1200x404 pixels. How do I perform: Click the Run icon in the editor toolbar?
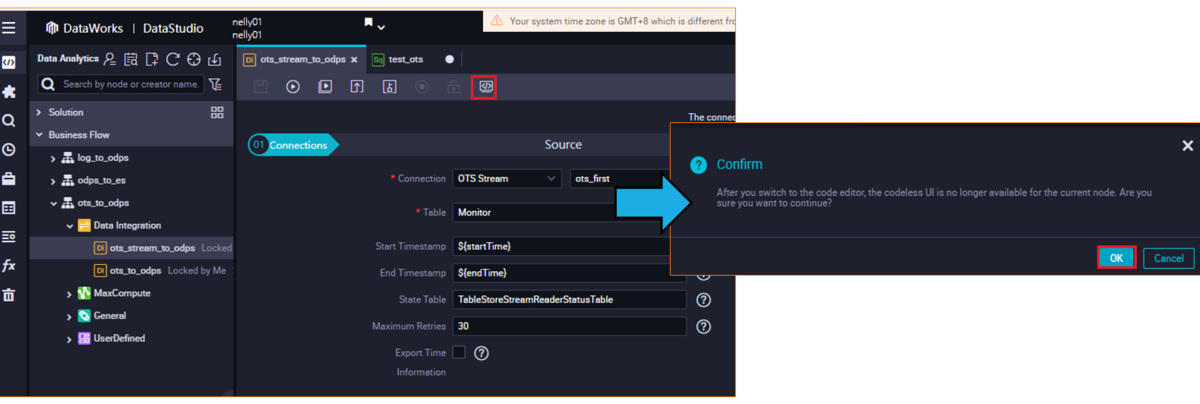[x=293, y=87]
